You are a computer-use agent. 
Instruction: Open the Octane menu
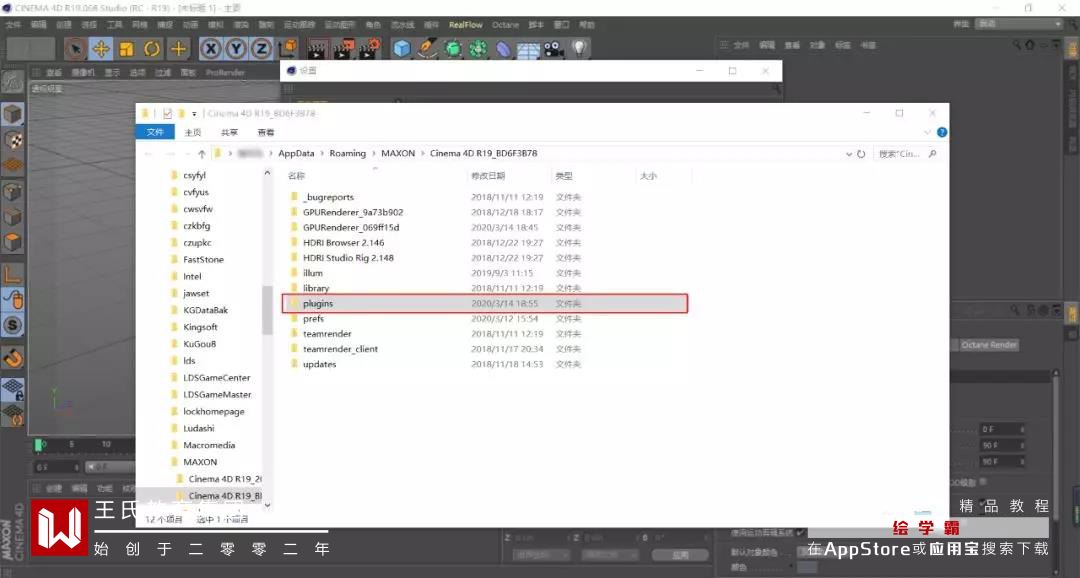click(505, 25)
